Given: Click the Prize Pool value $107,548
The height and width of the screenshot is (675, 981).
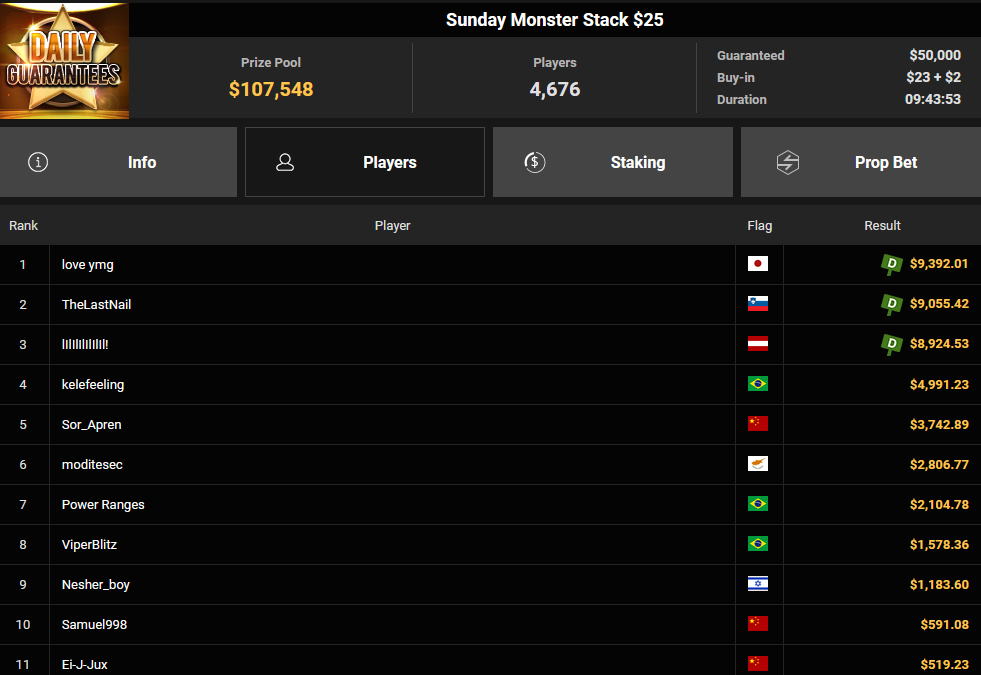Looking at the screenshot, I should click(x=271, y=89).
